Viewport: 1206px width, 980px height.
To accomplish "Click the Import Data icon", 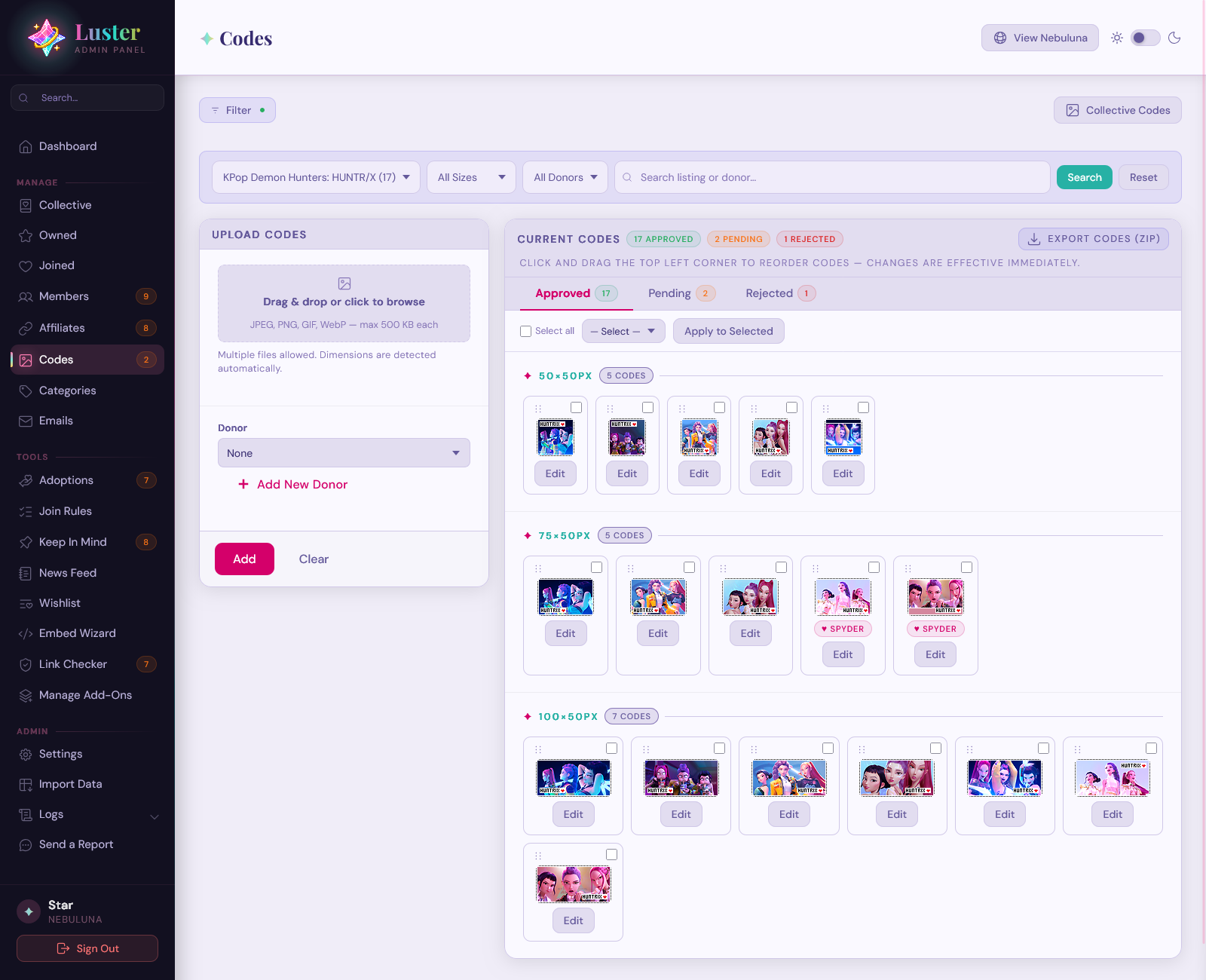I will (x=26, y=785).
